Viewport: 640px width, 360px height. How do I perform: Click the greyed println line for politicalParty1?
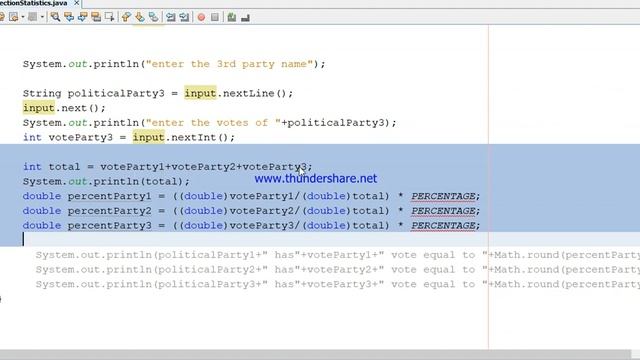point(338,255)
